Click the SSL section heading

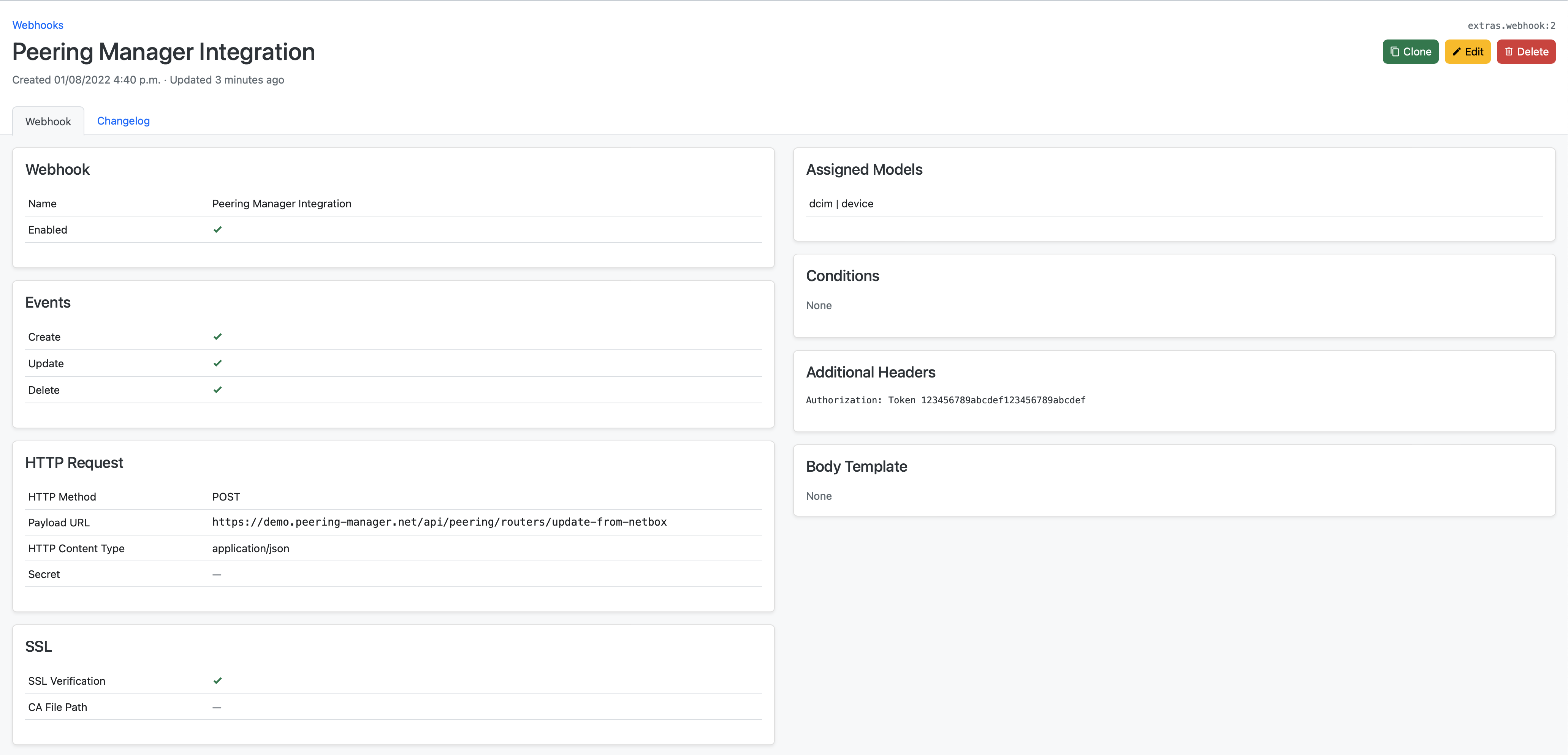click(38, 646)
